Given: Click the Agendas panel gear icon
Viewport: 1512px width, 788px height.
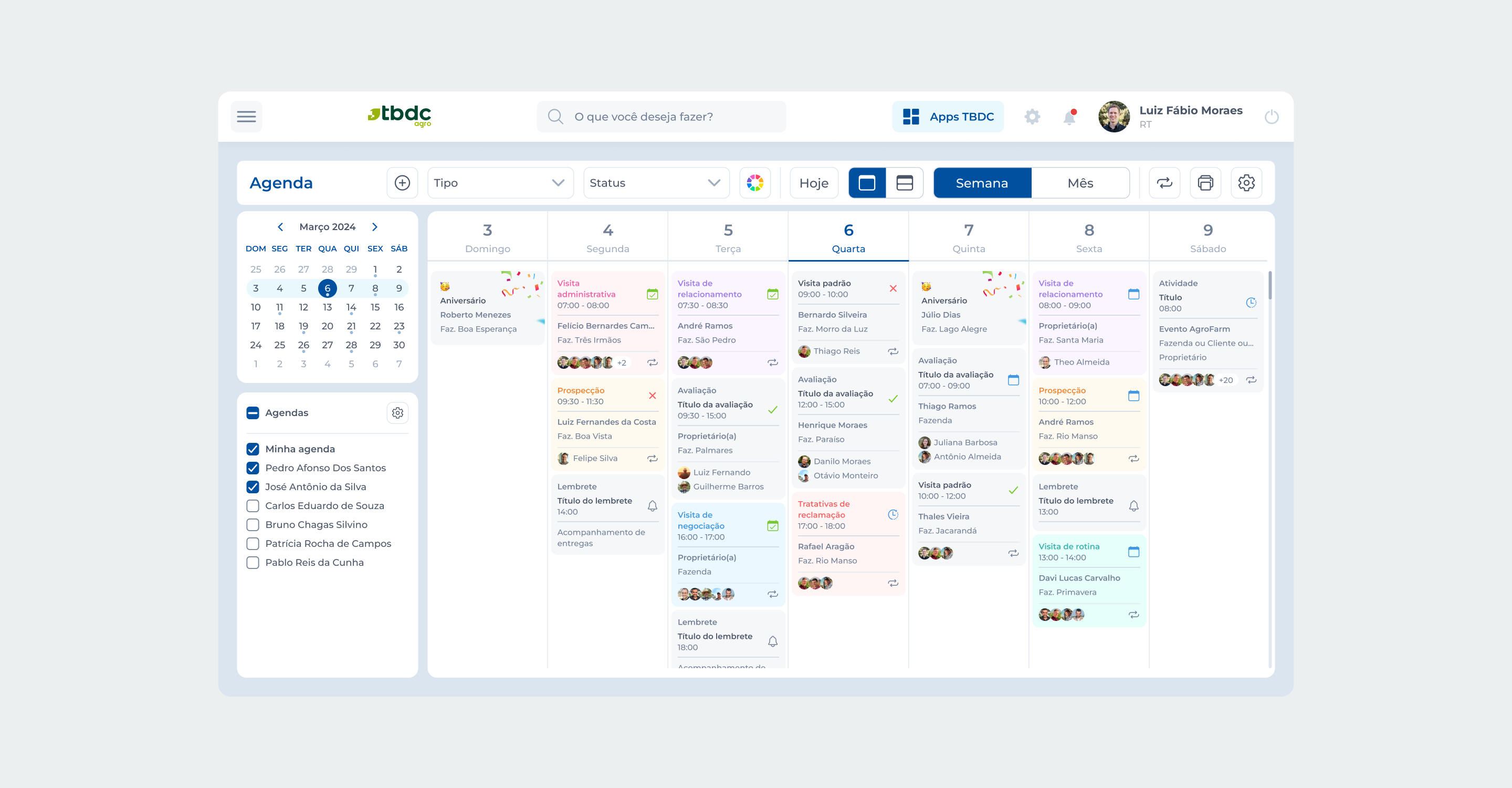Looking at the screenshot, I should [397, 413].
